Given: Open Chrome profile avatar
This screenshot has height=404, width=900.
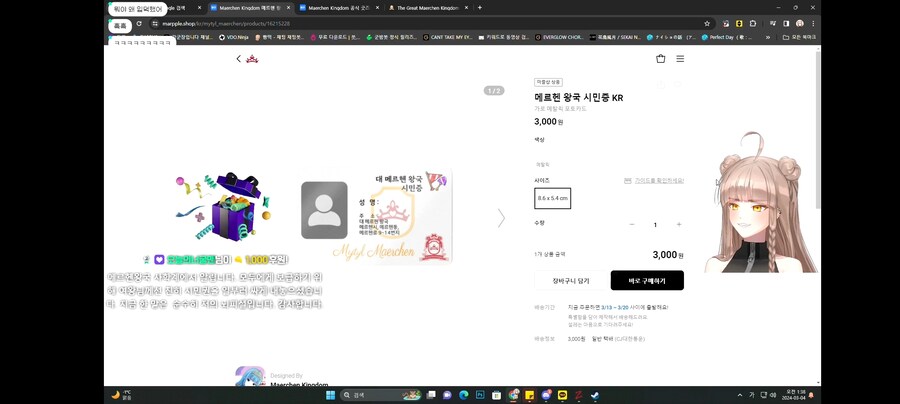Looking at the screenshot, I should [800, 24].
